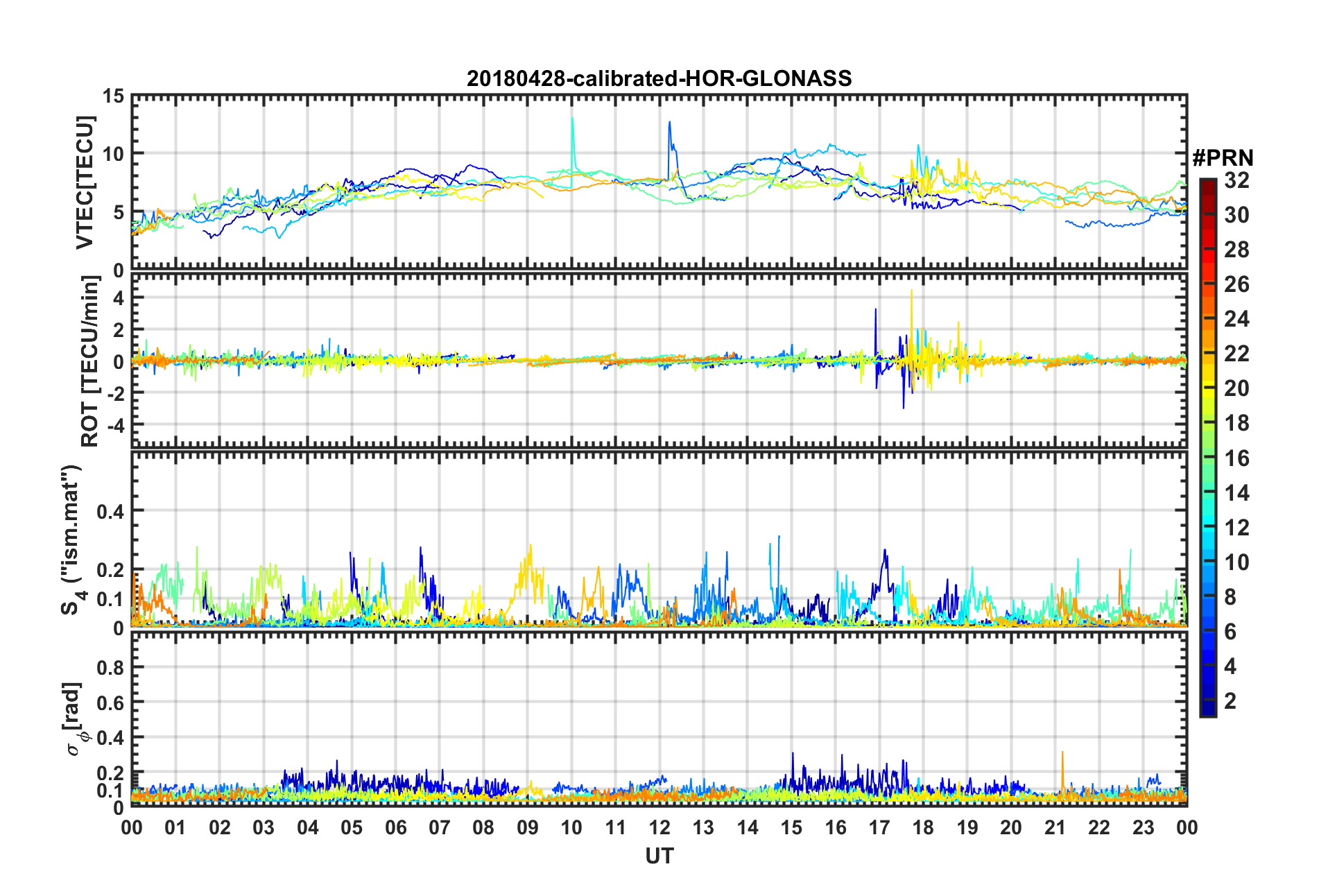The height and width of the screenshot is (896, 1319).
Task: Click the ROT [TECU/min] axis label
Action: coord(89,361)
